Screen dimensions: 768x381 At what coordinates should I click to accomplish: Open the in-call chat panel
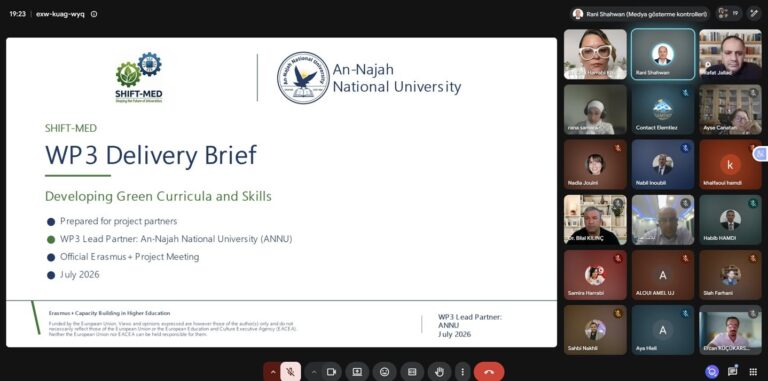(733, 372)
